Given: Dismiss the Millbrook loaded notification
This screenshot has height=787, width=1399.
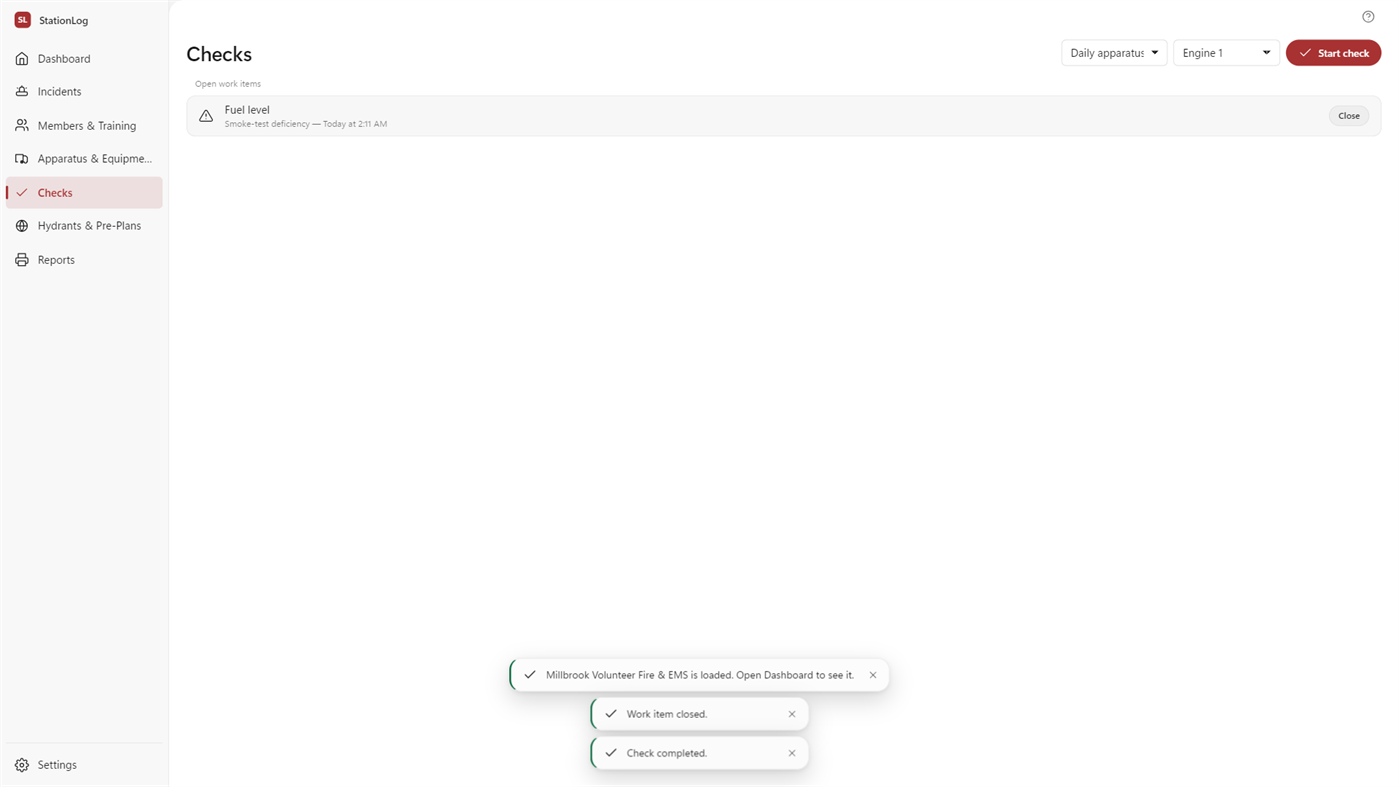Looking at the screenshot, I should pyautogui.click(x=873, y=675).
